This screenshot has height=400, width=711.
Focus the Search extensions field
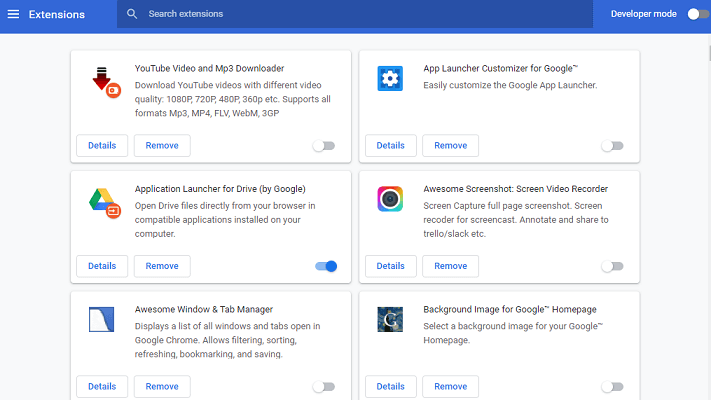355,14
